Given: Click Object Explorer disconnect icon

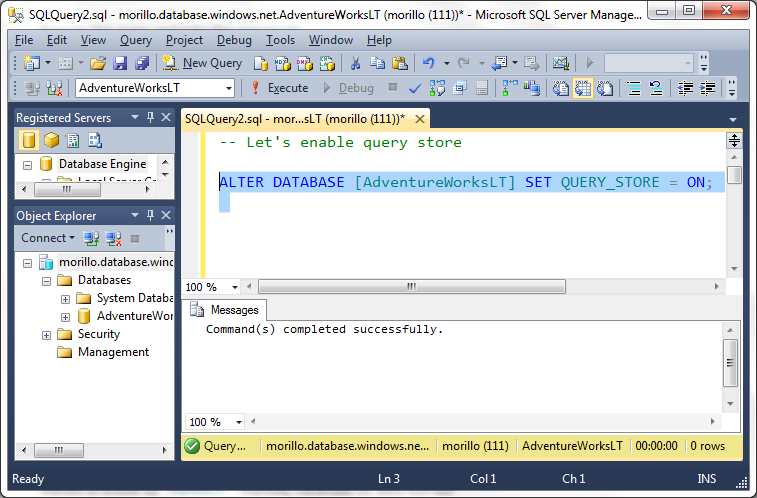Looking at the screenshot, I should (113, 238).
